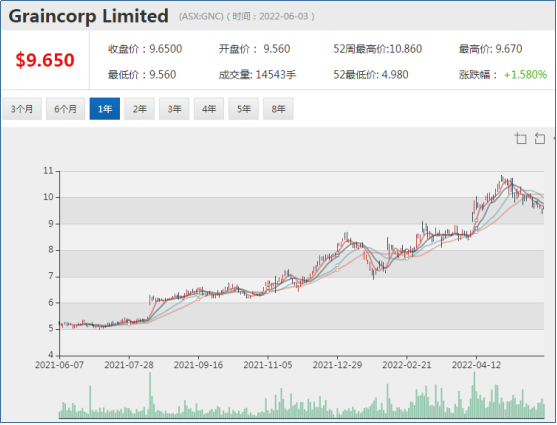Screen dimensions: 557x425
Task: Click the 2021-12-29 axis date label
Action: tap(337, 365)
